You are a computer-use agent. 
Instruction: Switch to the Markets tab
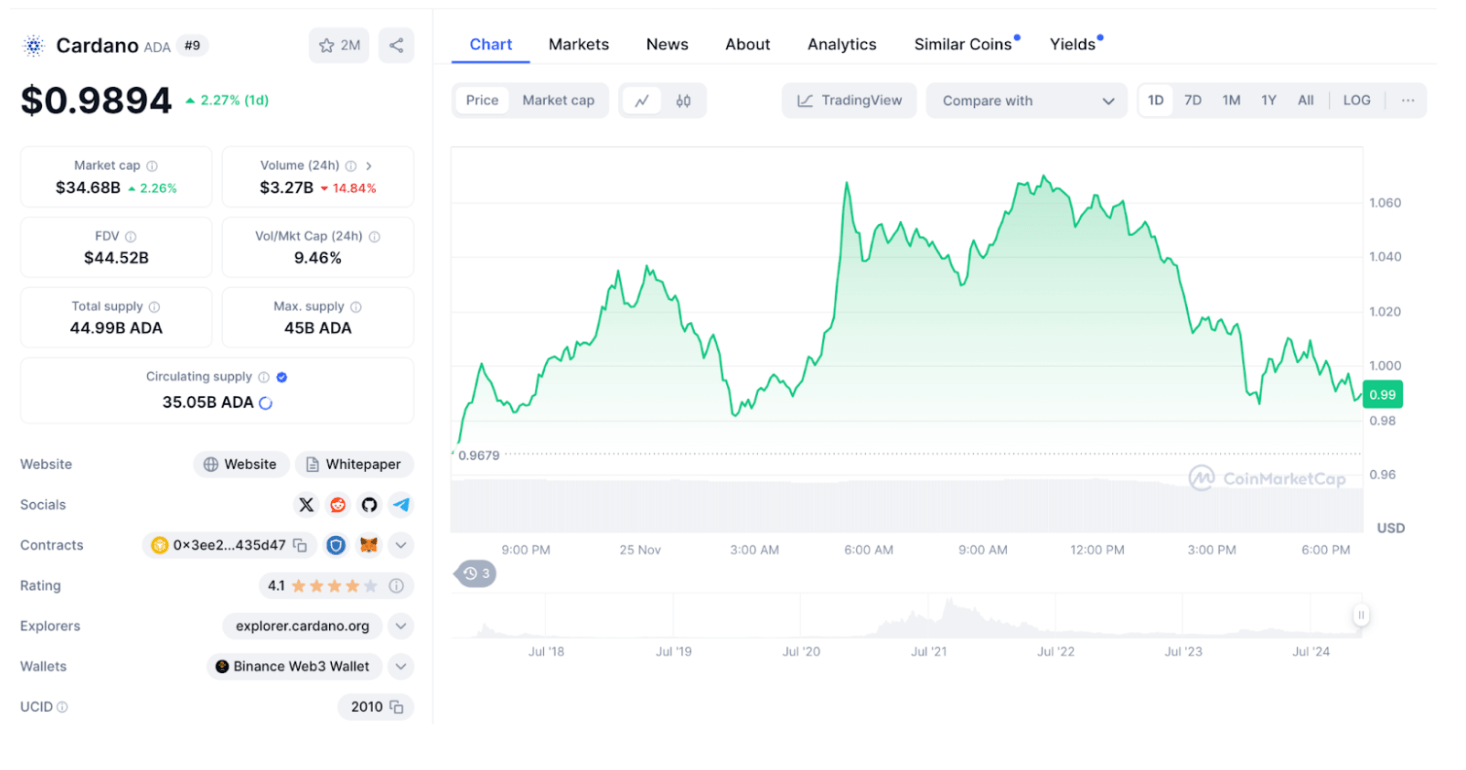[x=578, y=44]
